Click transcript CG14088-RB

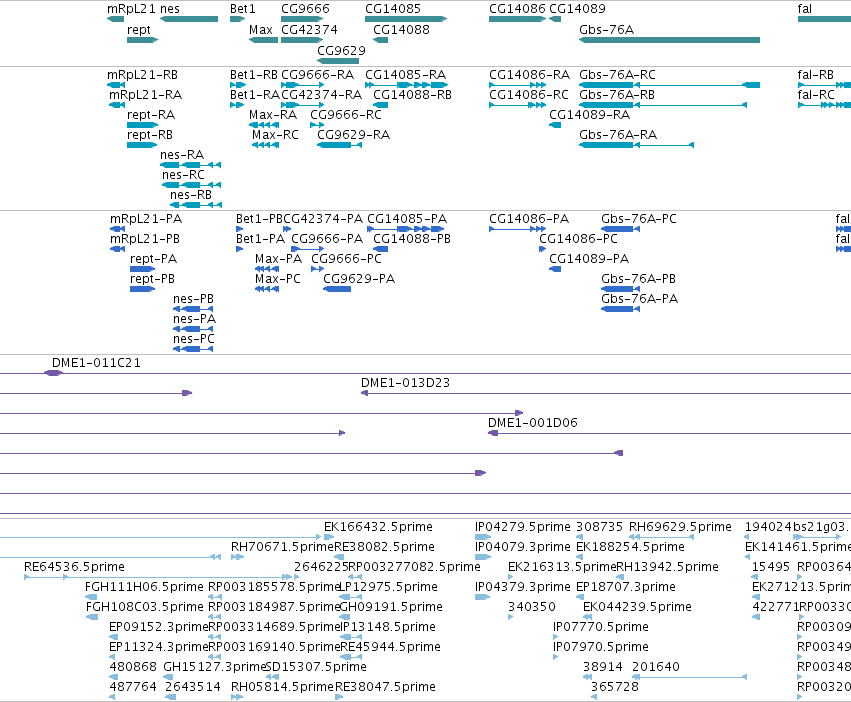click(x=412, y=95)
